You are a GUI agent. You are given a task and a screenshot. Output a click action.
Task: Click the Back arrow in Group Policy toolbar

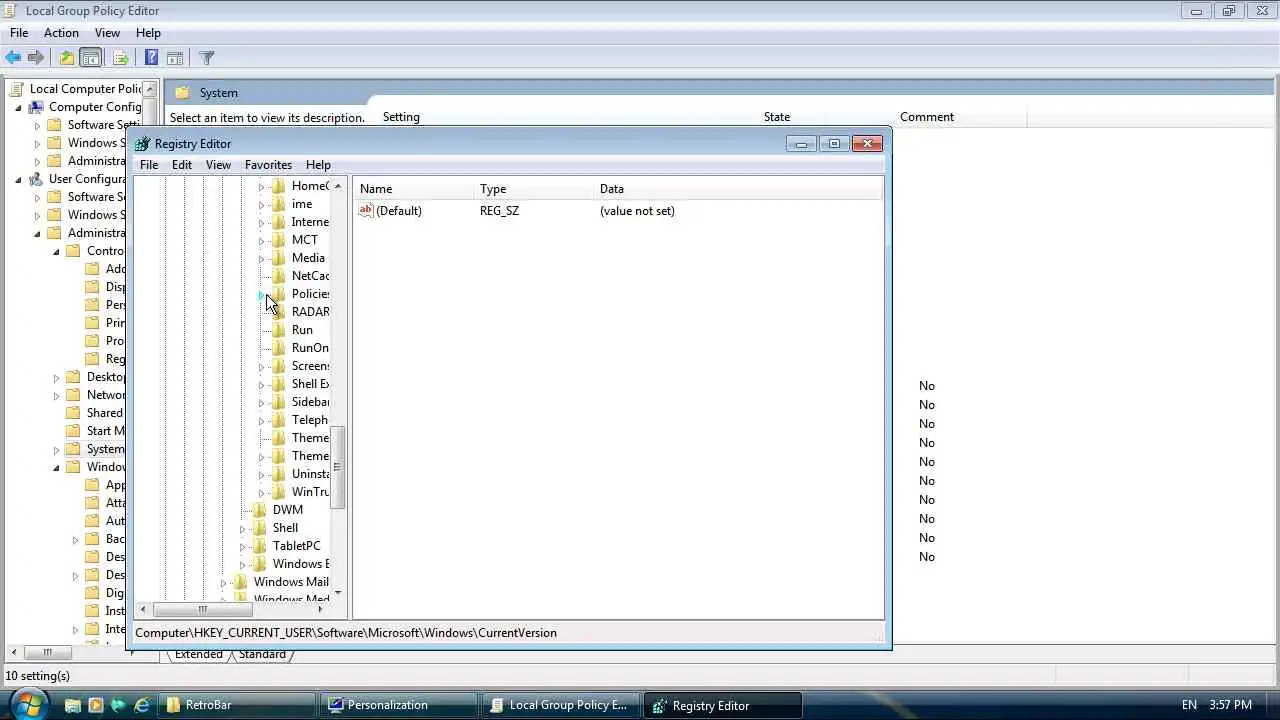pyautogui.click(x=13, y=58)
